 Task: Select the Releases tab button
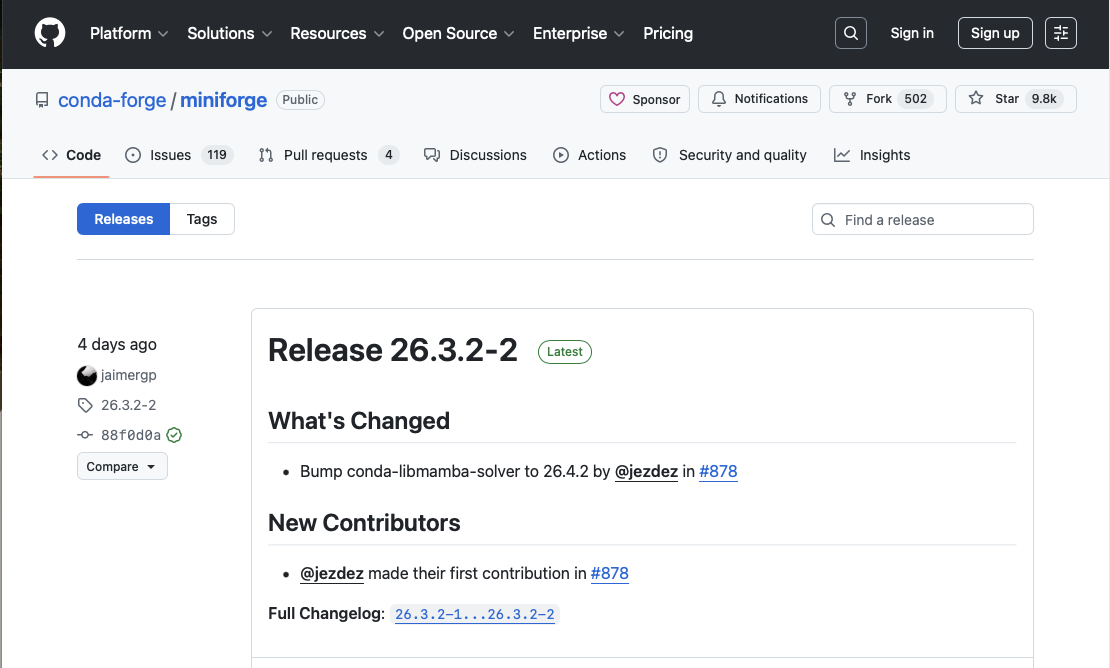(x=123, y=219)
